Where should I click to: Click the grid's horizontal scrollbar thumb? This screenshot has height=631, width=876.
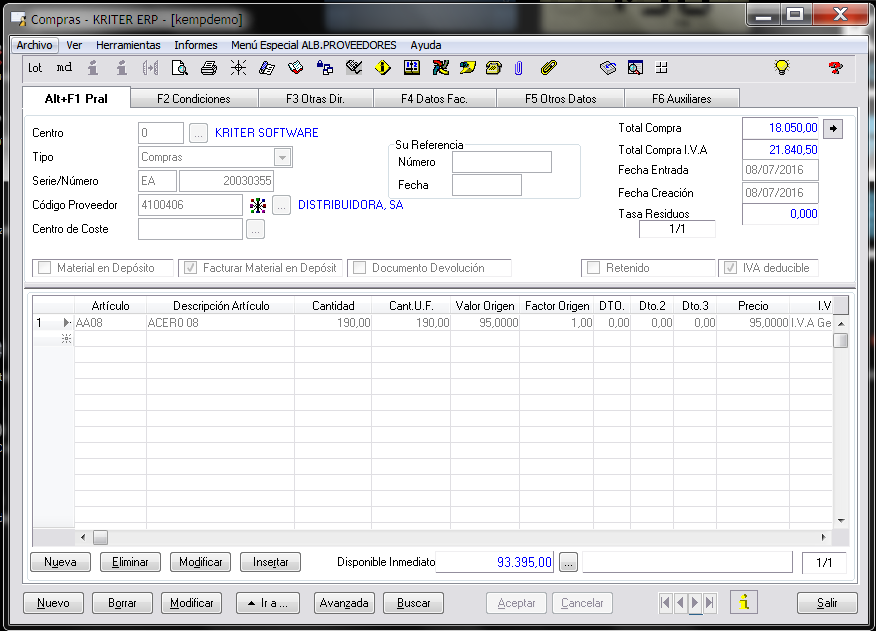(x=101, y=538)
